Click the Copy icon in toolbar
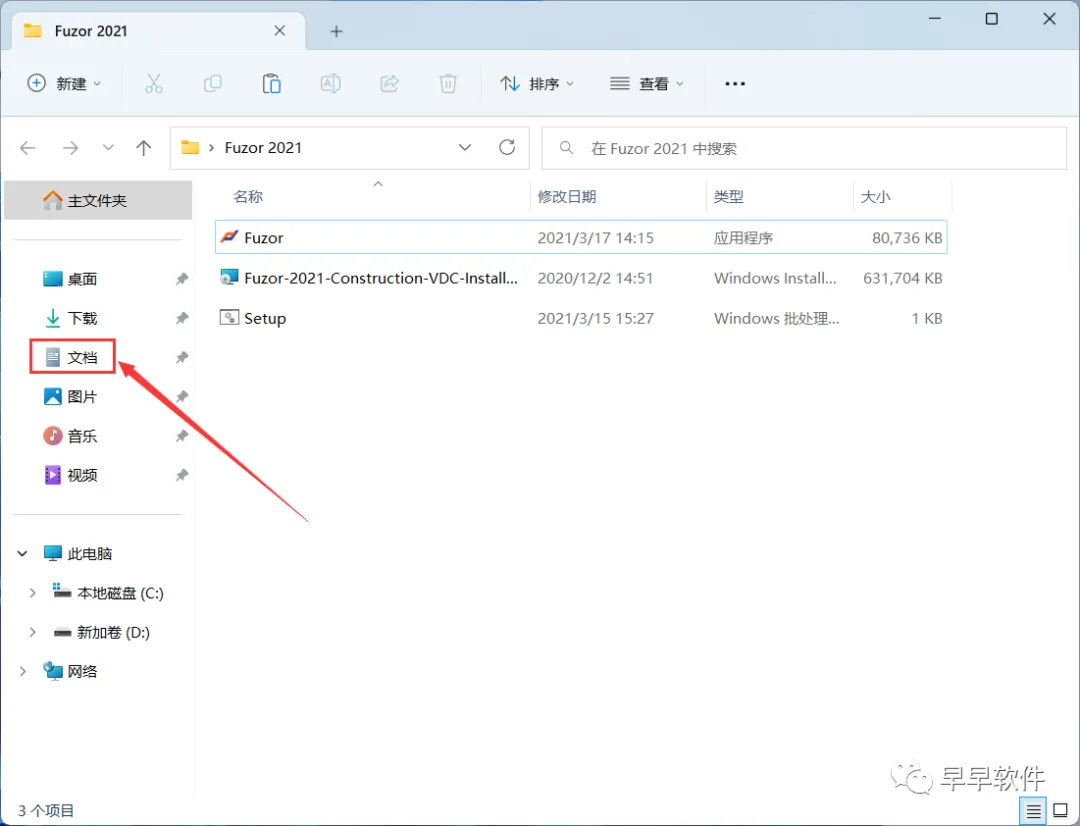Screen dimensions: 1080x826 click(x=213, y=83)
